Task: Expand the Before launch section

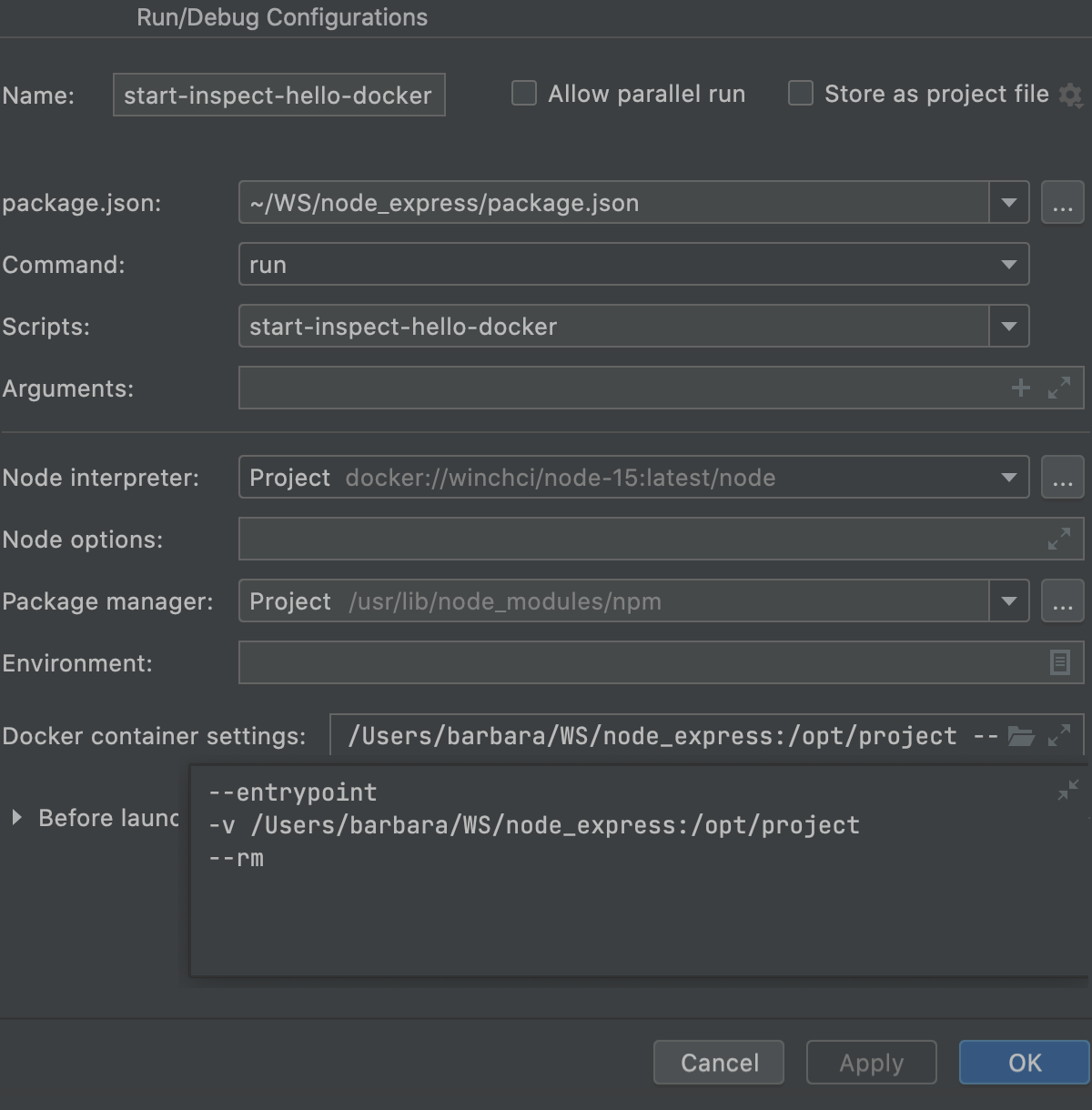Action: (15, 817)
